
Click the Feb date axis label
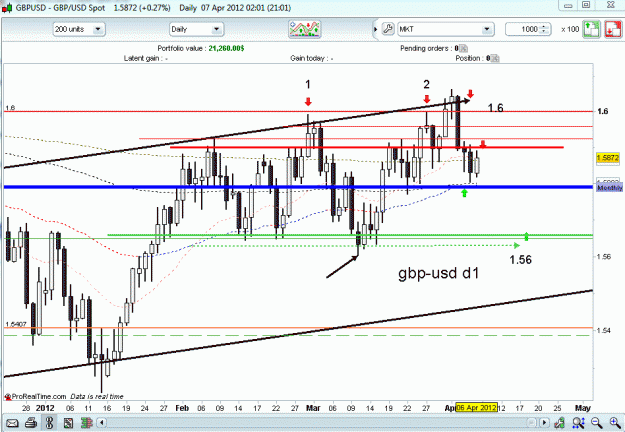coord(182,408)
